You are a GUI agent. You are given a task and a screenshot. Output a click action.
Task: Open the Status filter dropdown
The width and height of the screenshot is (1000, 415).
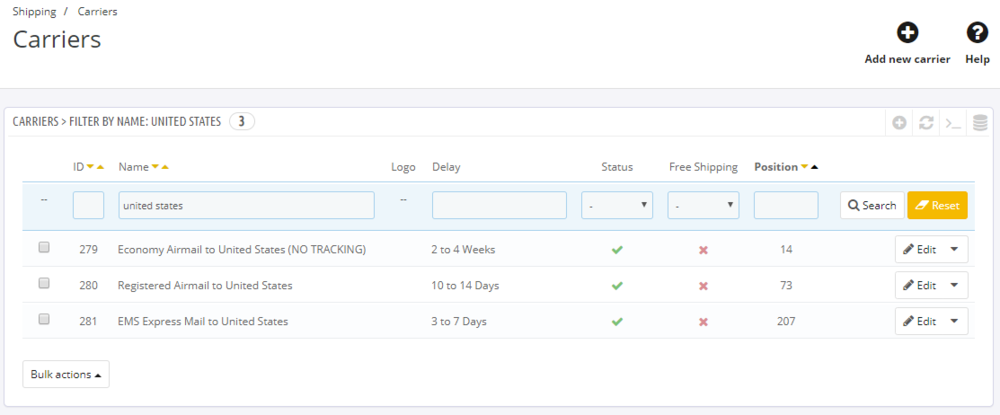pos(617,205)
